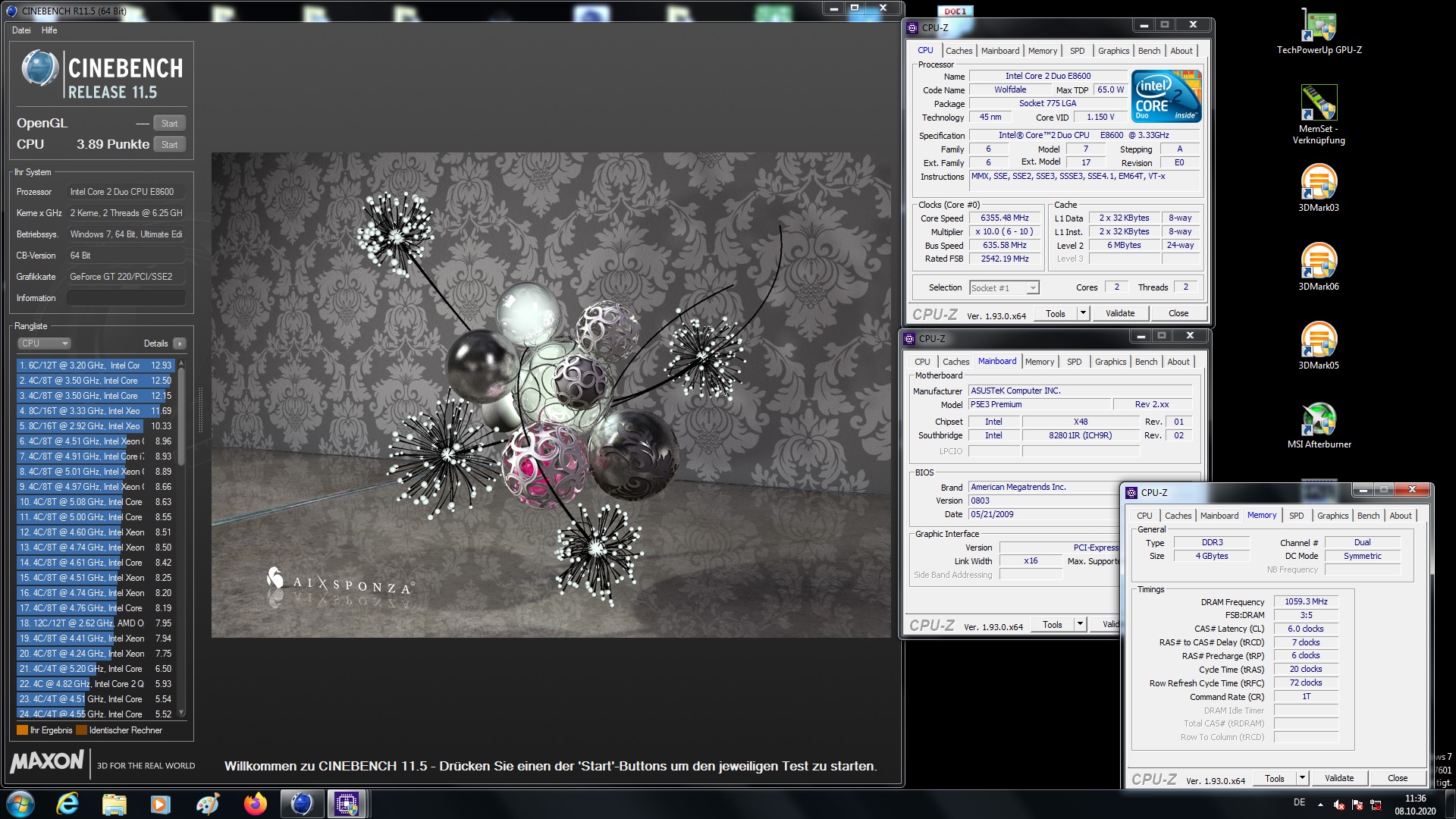Click the Information input field in Cinebench
This screenshot has width=1456, height=819.
pos(126,298)
